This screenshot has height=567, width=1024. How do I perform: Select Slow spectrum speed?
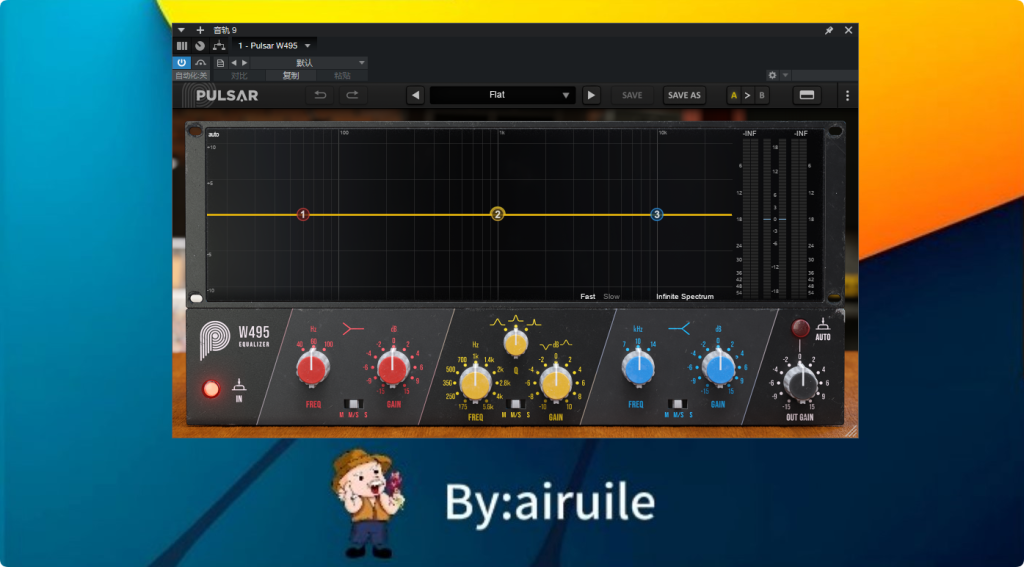tap(611, 297)
